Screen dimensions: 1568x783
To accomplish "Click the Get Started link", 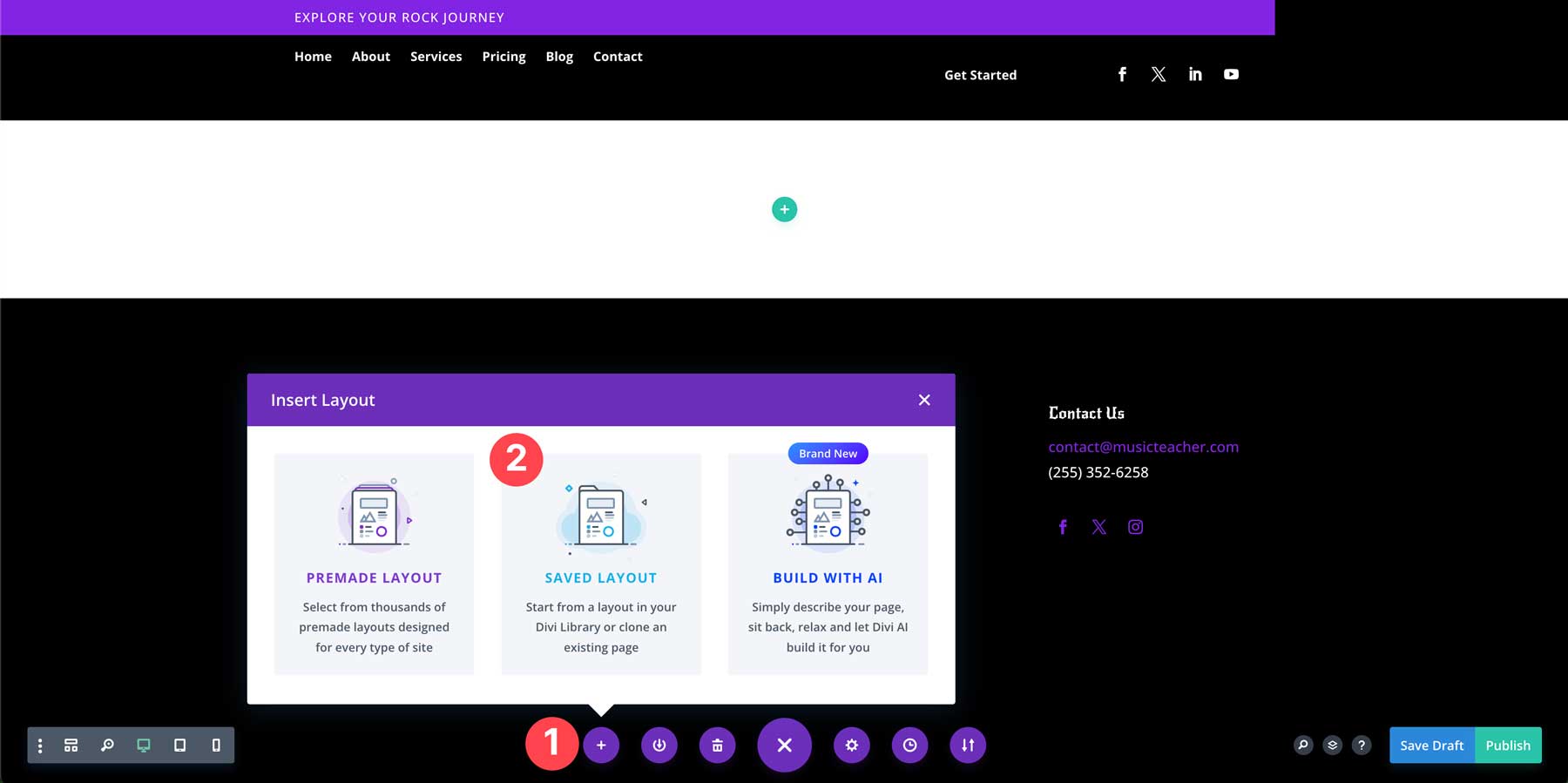I will tap(981, 75).
